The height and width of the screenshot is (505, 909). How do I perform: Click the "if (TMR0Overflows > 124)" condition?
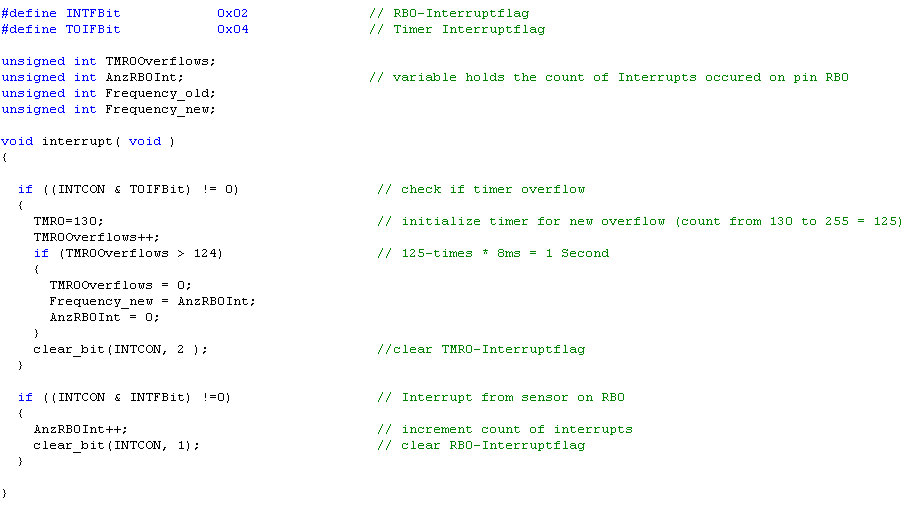coord(128,253)
